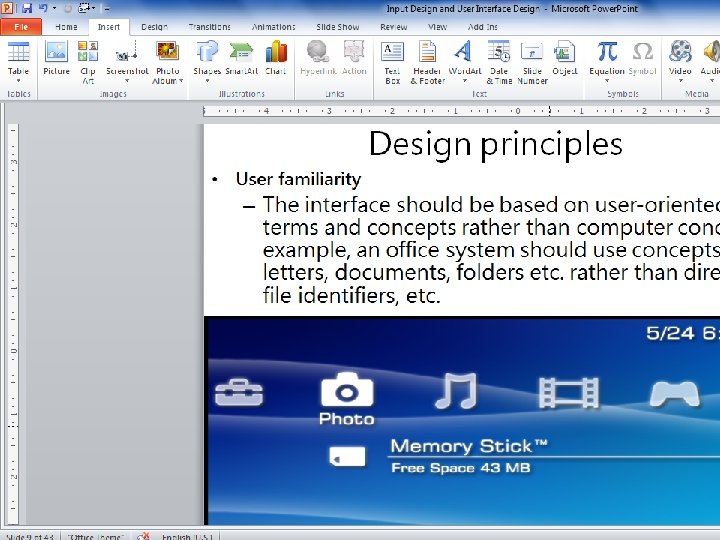Expand the Photo Album dropdown arrow

click(181, 81)
